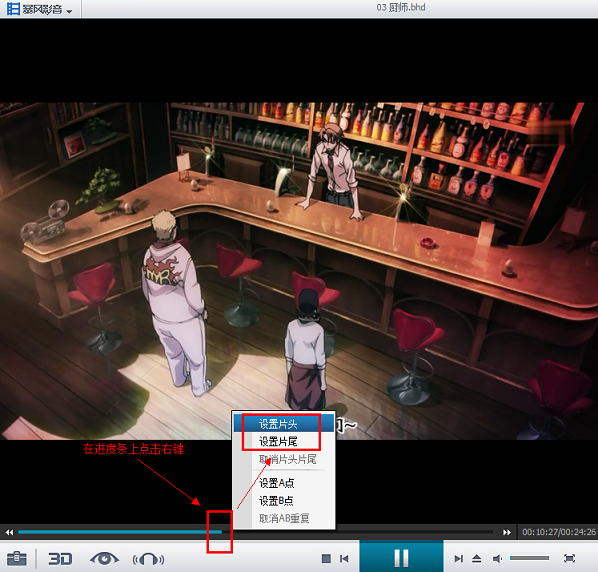598x572 pixels.
Task: Adjust the volume slider
Action: pos(529,558)
